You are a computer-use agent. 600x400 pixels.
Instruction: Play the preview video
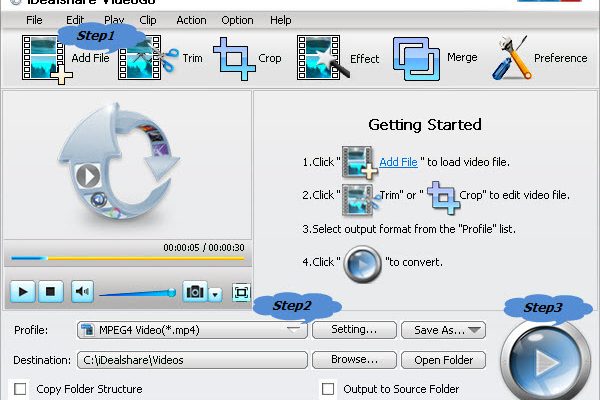point(23,292)
